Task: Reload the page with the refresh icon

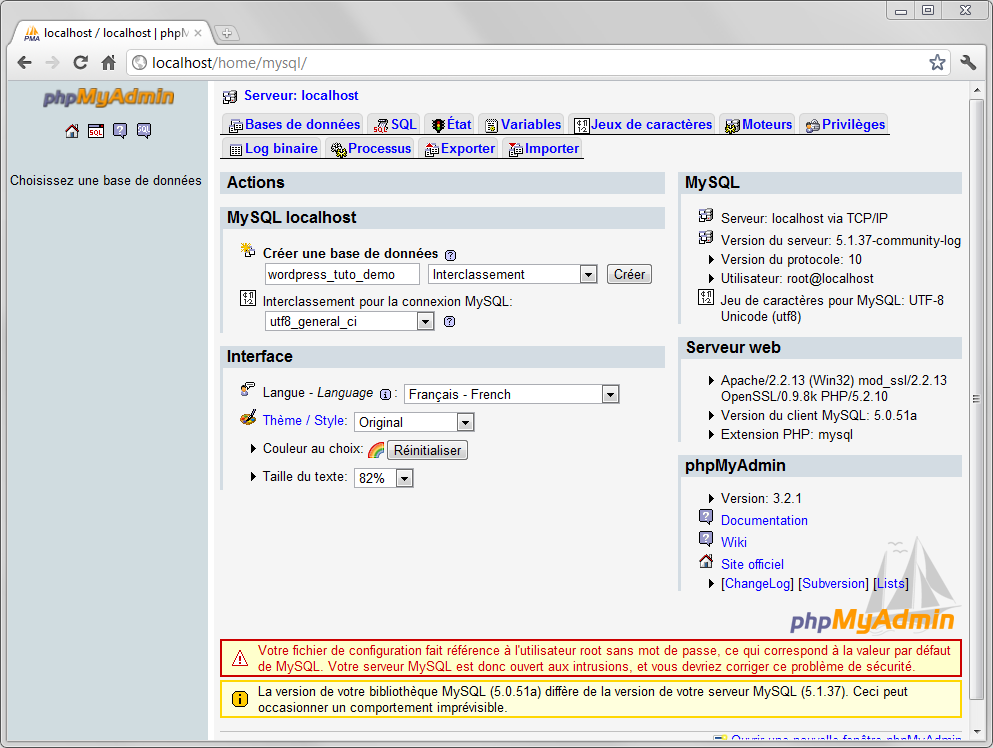Action: click(80, 63)
